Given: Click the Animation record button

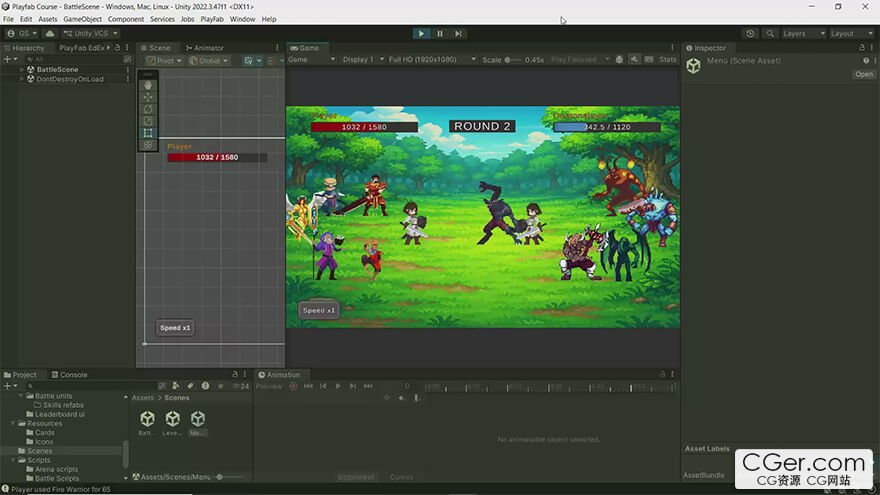Looking at the screenshot, I should pyautogui.click(x=293, y=386).
